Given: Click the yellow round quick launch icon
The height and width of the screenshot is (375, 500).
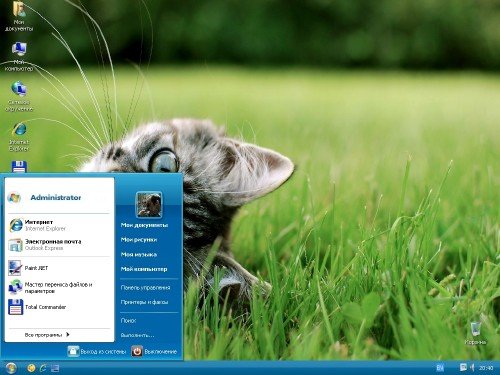Looking at the screenshot, I should click(x=31, y=368).
